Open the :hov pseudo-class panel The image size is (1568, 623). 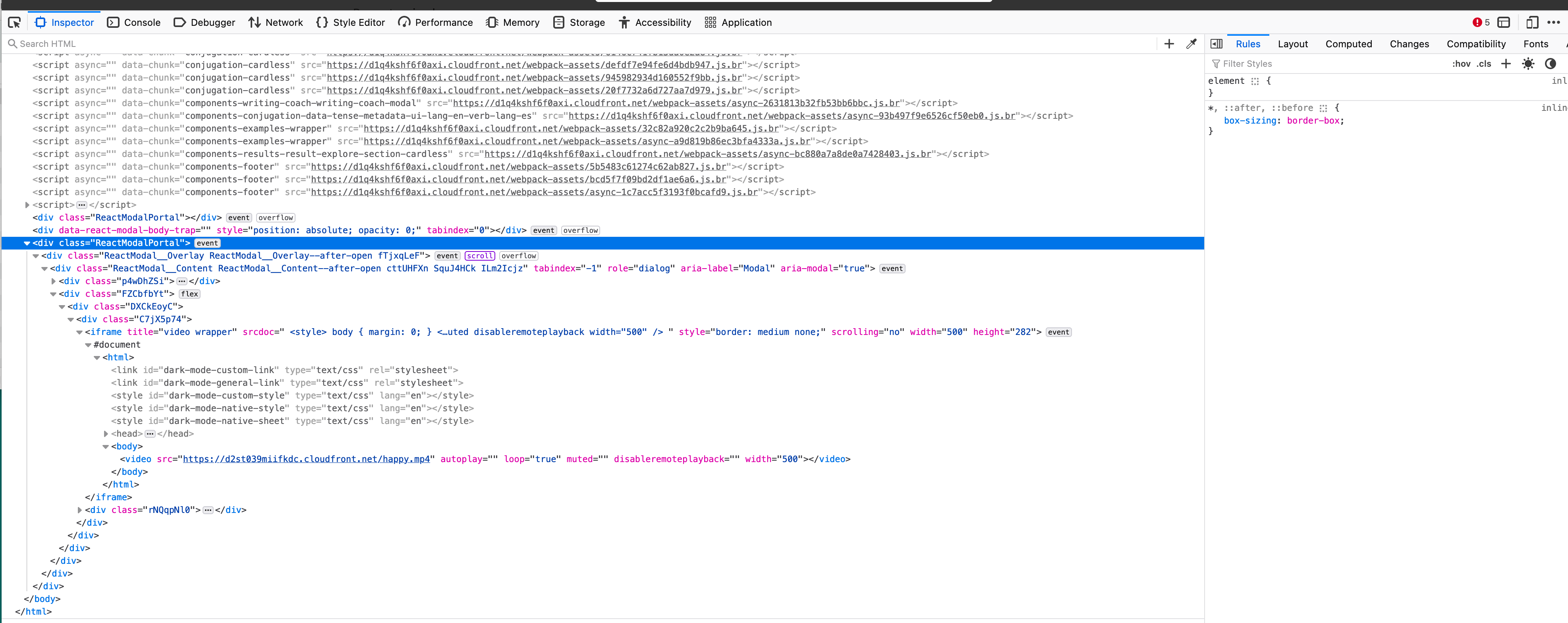pos(1462,63)
